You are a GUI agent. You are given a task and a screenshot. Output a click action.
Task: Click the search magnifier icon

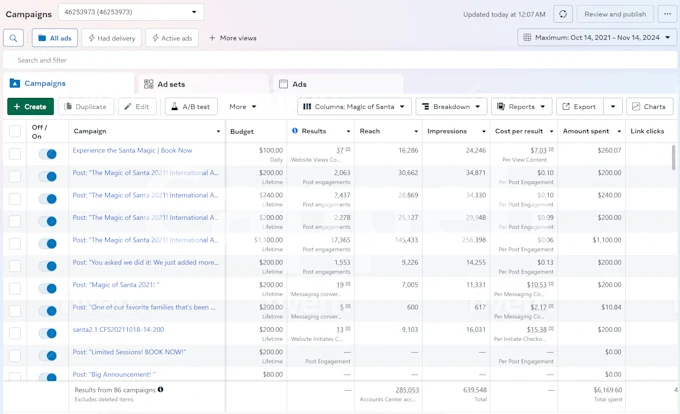[14, 38]
